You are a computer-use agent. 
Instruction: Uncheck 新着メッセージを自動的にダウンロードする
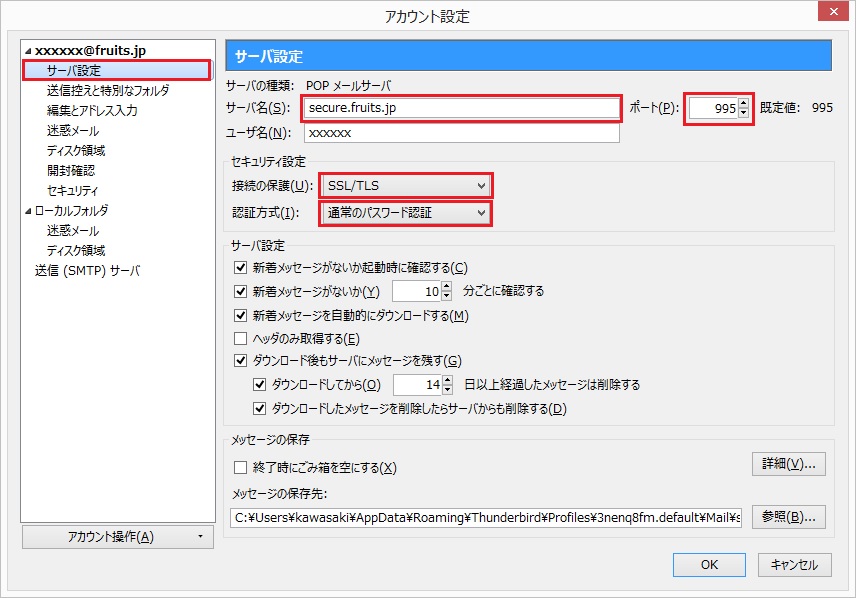click(240, 316)
